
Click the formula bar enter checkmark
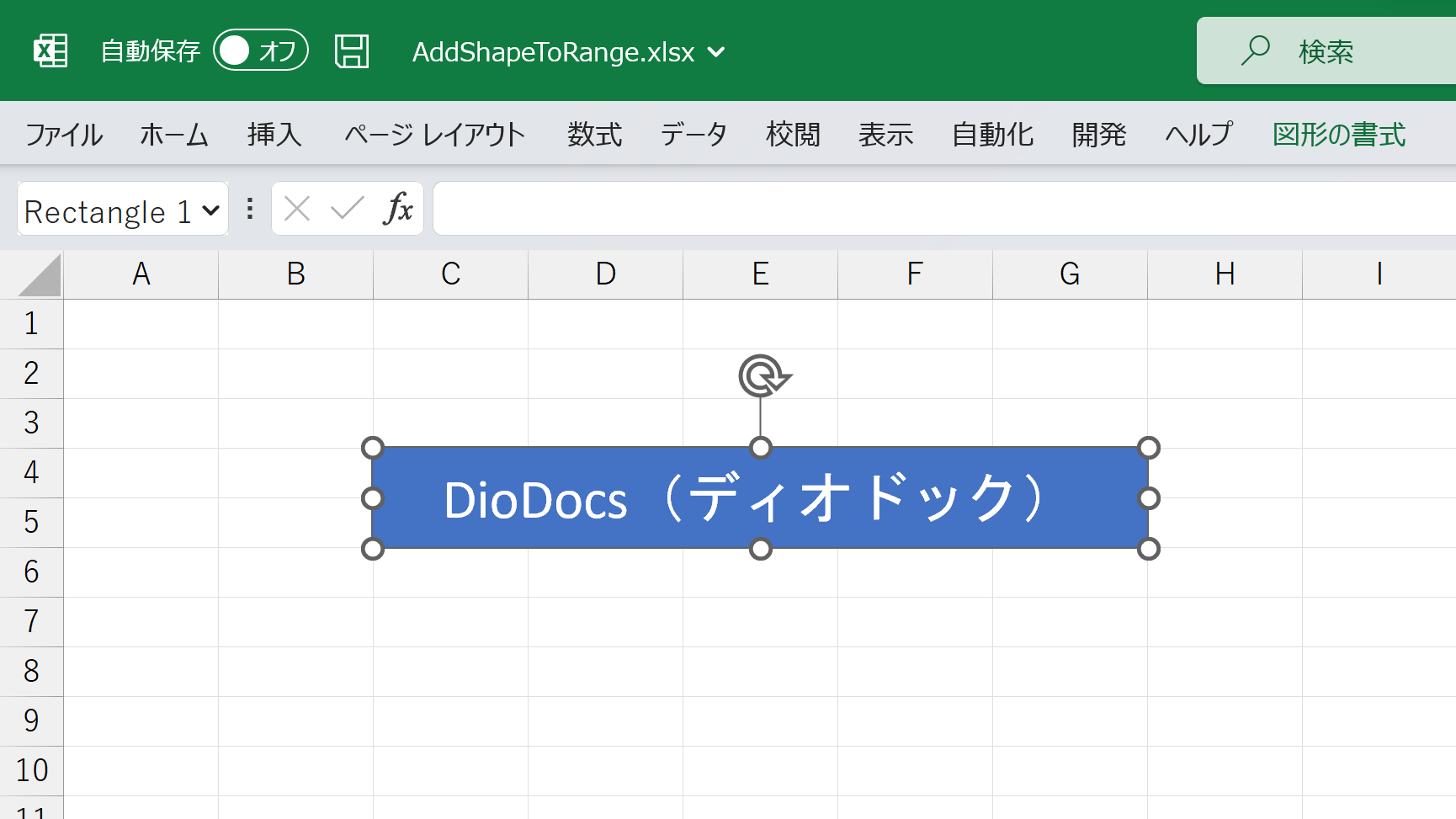tap(347, 208)
